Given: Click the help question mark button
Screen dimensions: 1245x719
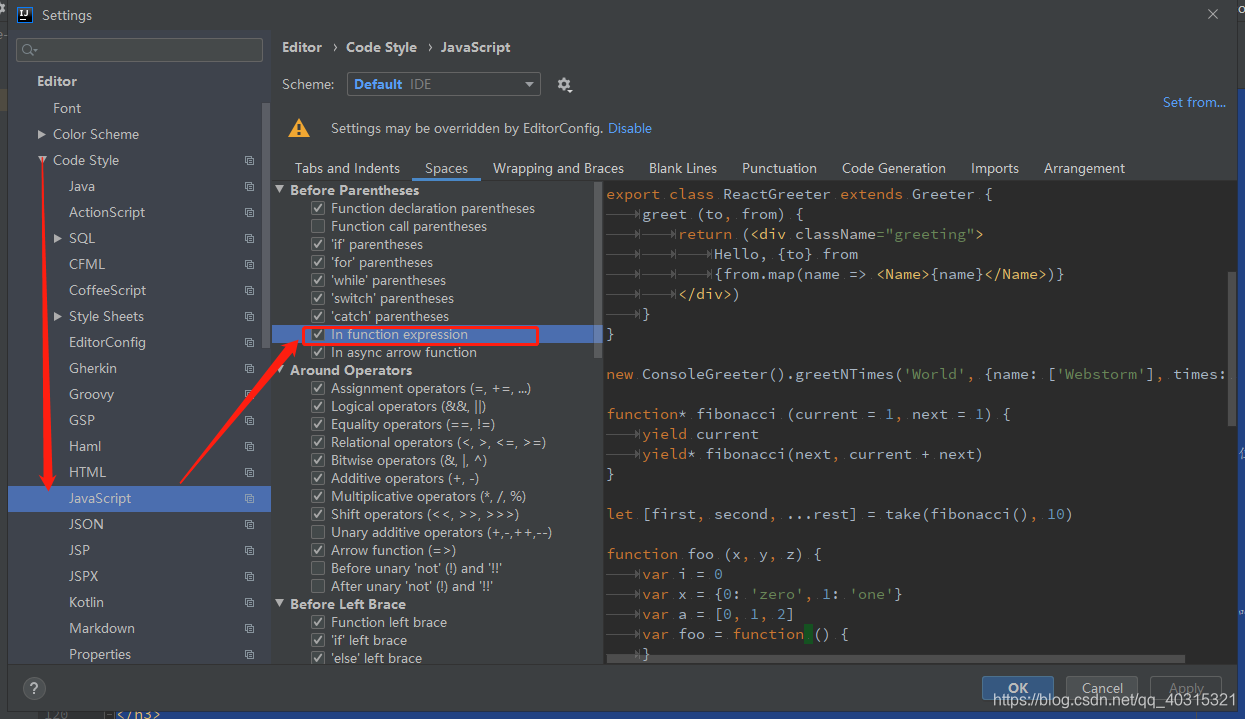Looking at the screenshot, I should tap(34, 689).
